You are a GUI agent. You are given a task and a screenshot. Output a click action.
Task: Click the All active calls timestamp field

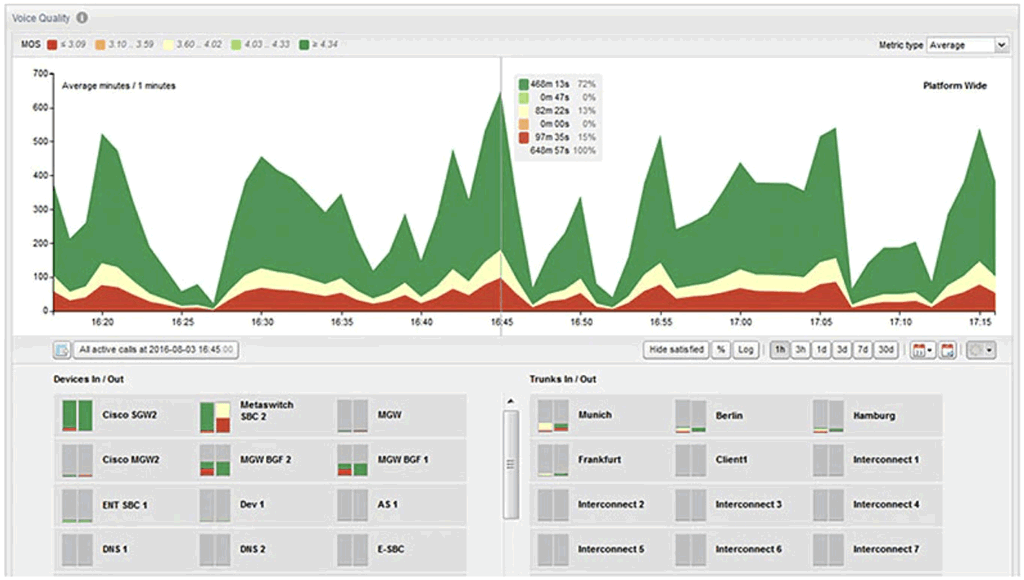[x=155, y=350]
